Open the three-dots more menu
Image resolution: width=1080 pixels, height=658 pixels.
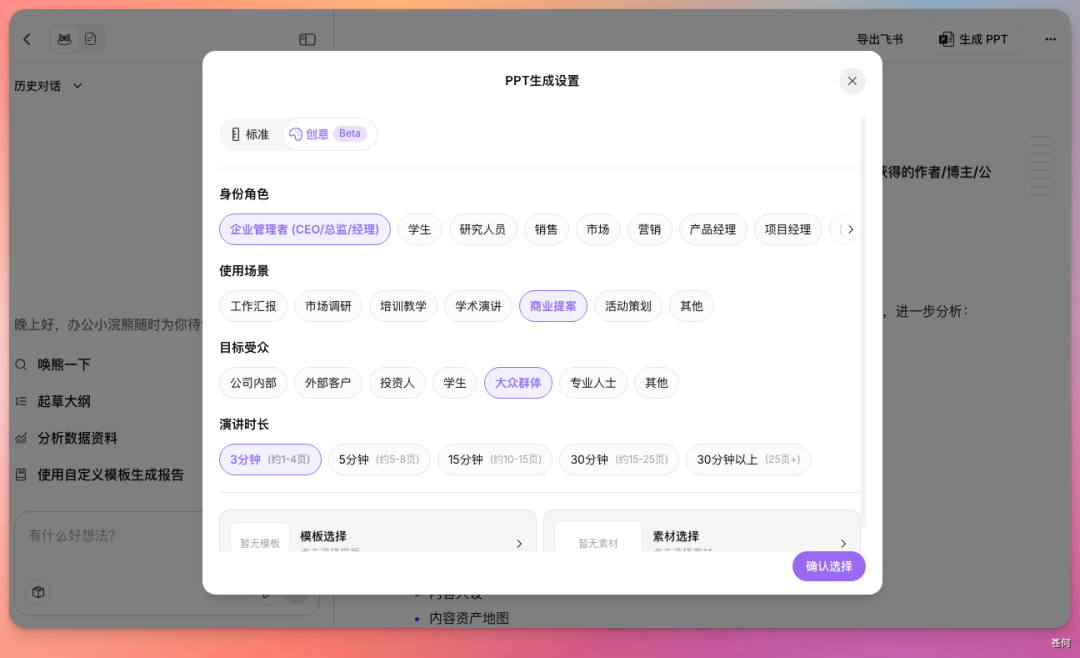point(1050,39)
